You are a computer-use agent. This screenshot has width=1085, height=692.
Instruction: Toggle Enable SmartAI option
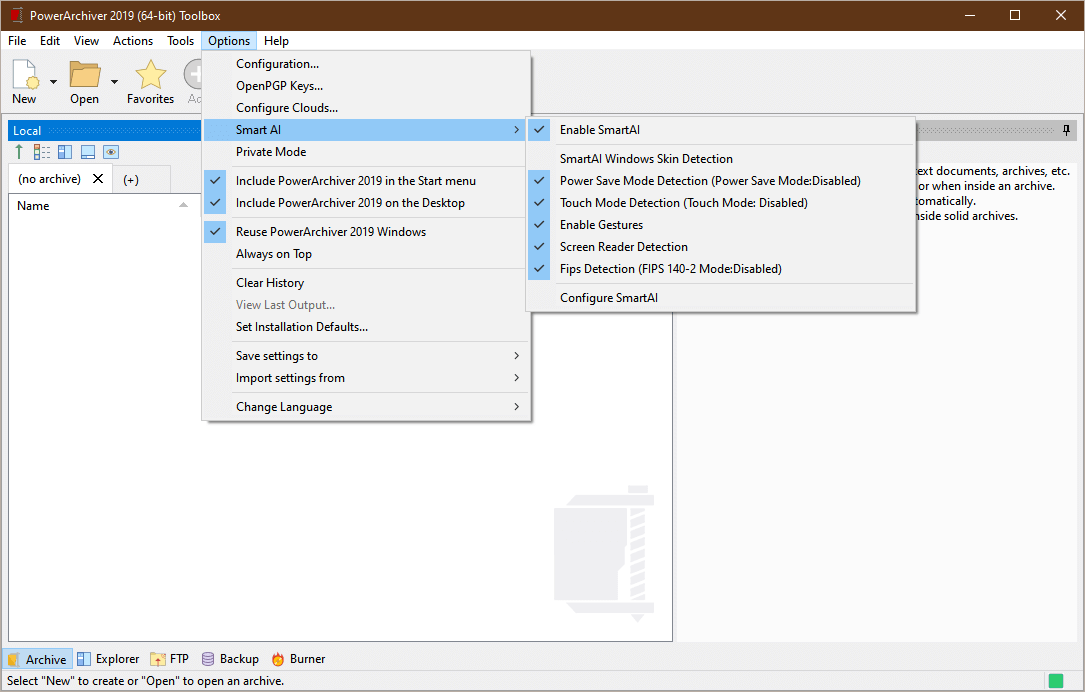pyautogui.click(x=721, y=130)
